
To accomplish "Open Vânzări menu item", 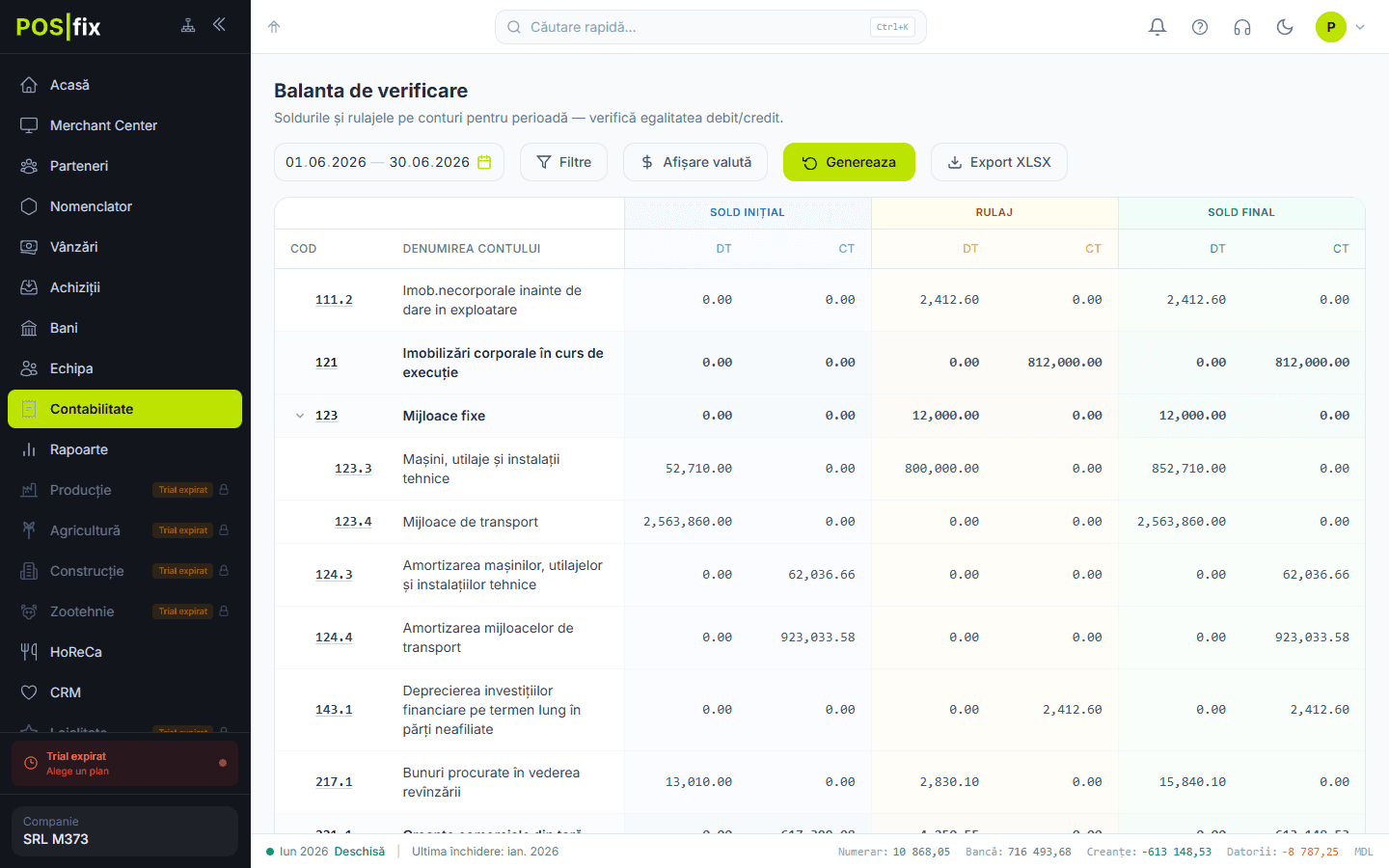I will click(124, 247).
